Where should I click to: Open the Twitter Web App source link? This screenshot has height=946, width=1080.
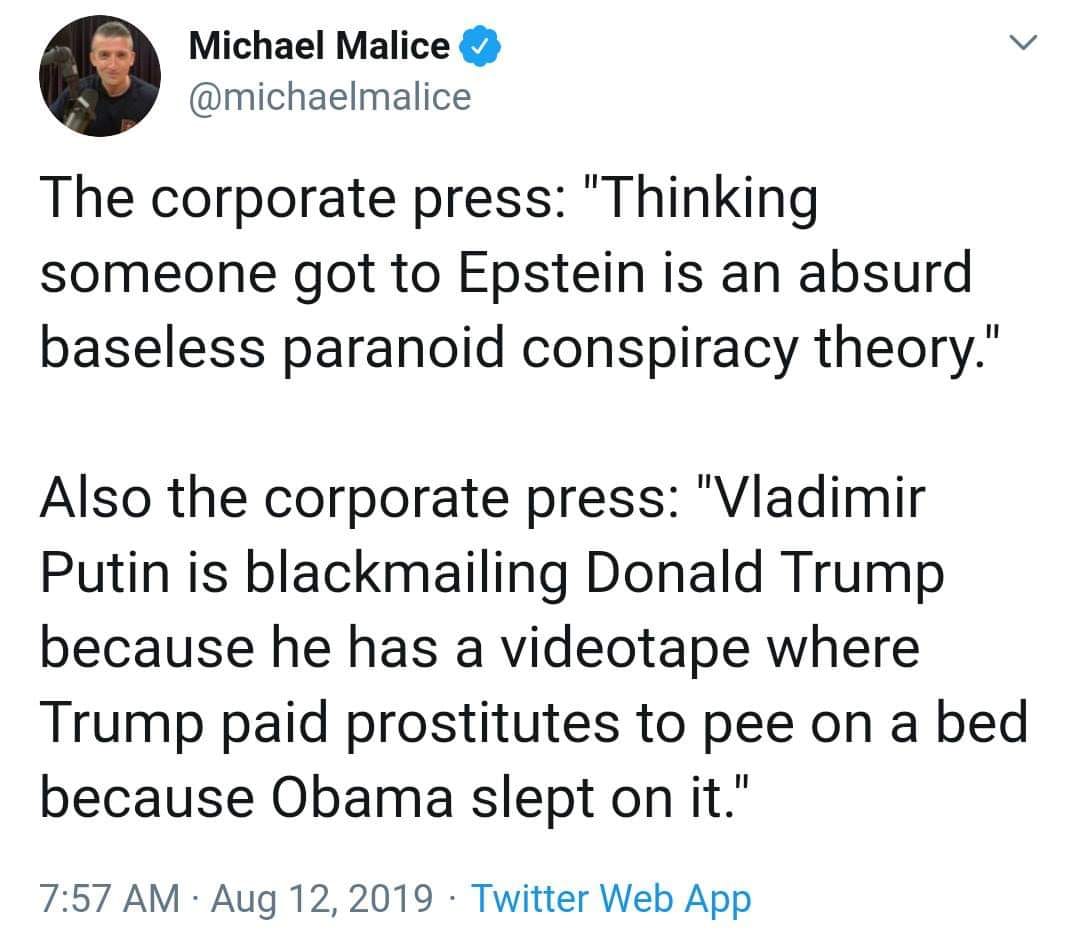click(611, 899)
